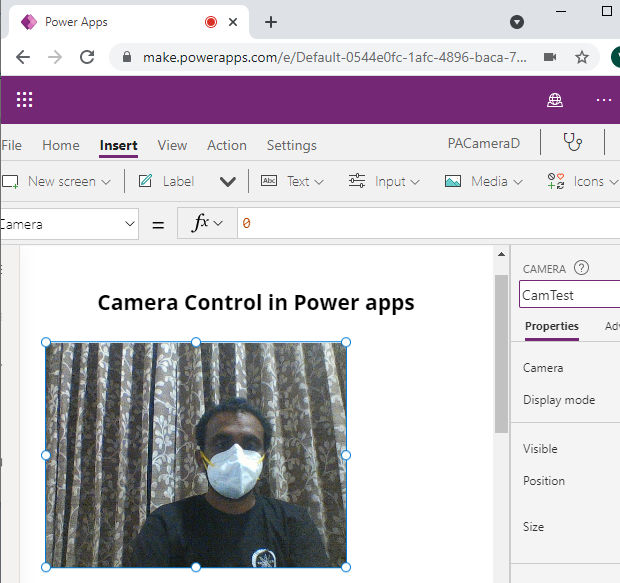Click the Text box Abc icon
Image resolution: width=620 pixels, height=583 pixels.
pyautogui.click(x=269, y=181)
